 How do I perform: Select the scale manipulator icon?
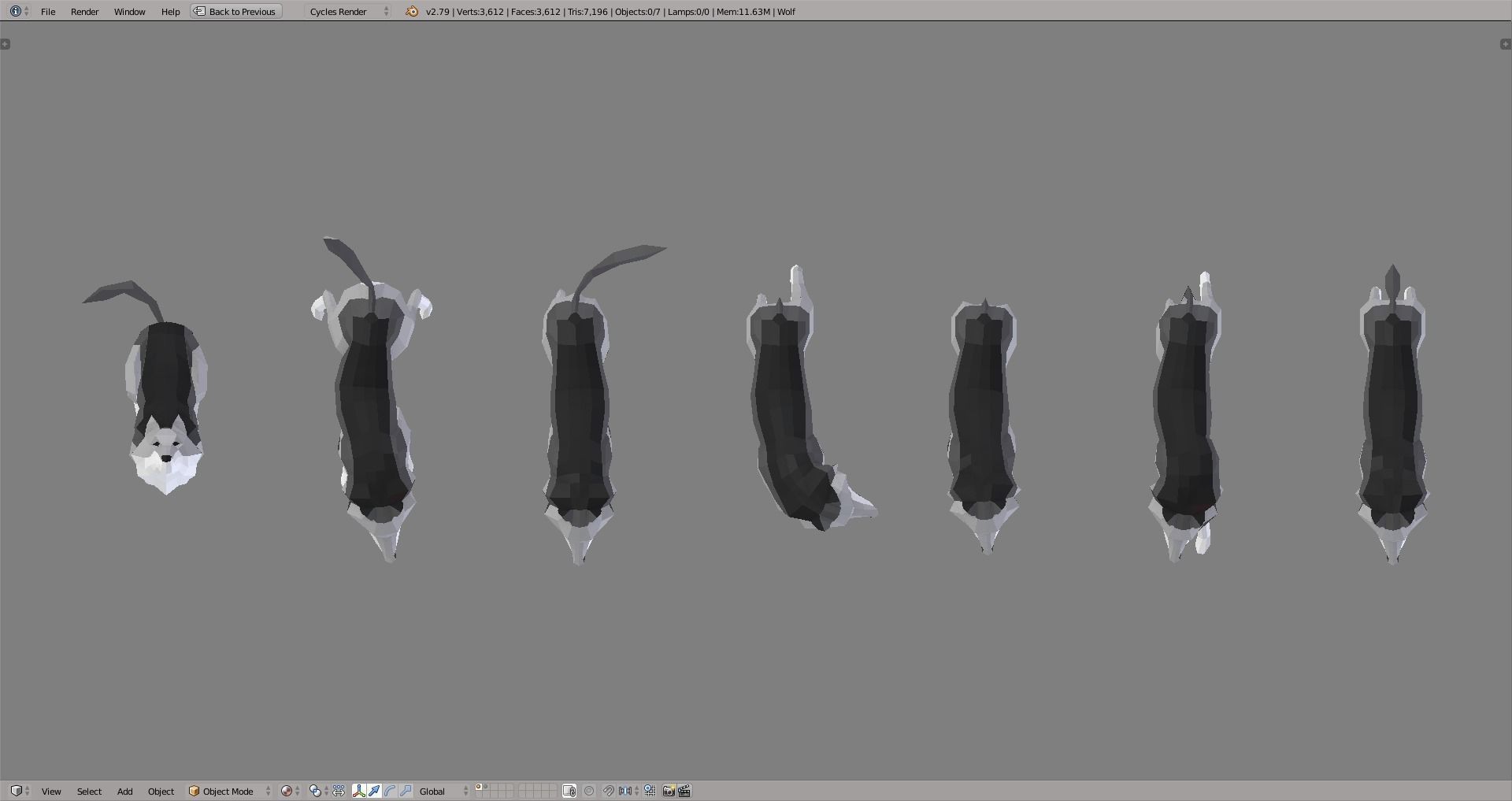[406, 791]
